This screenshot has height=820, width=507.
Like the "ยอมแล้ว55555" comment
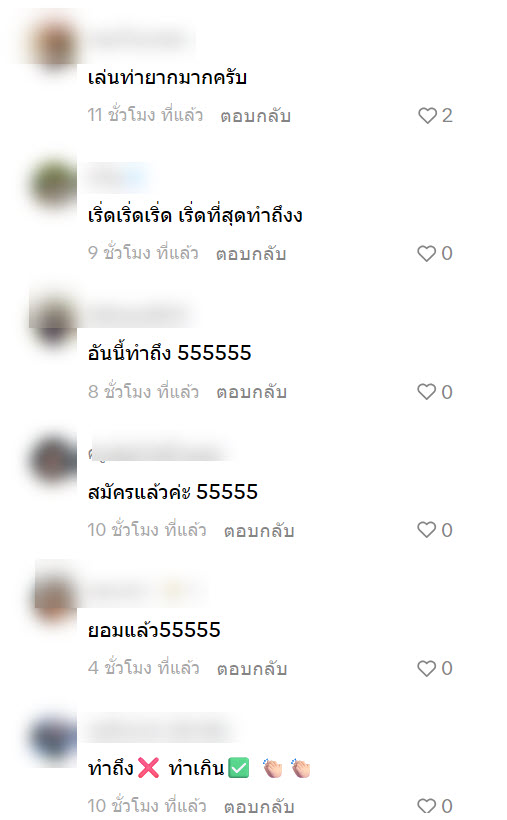427,668
